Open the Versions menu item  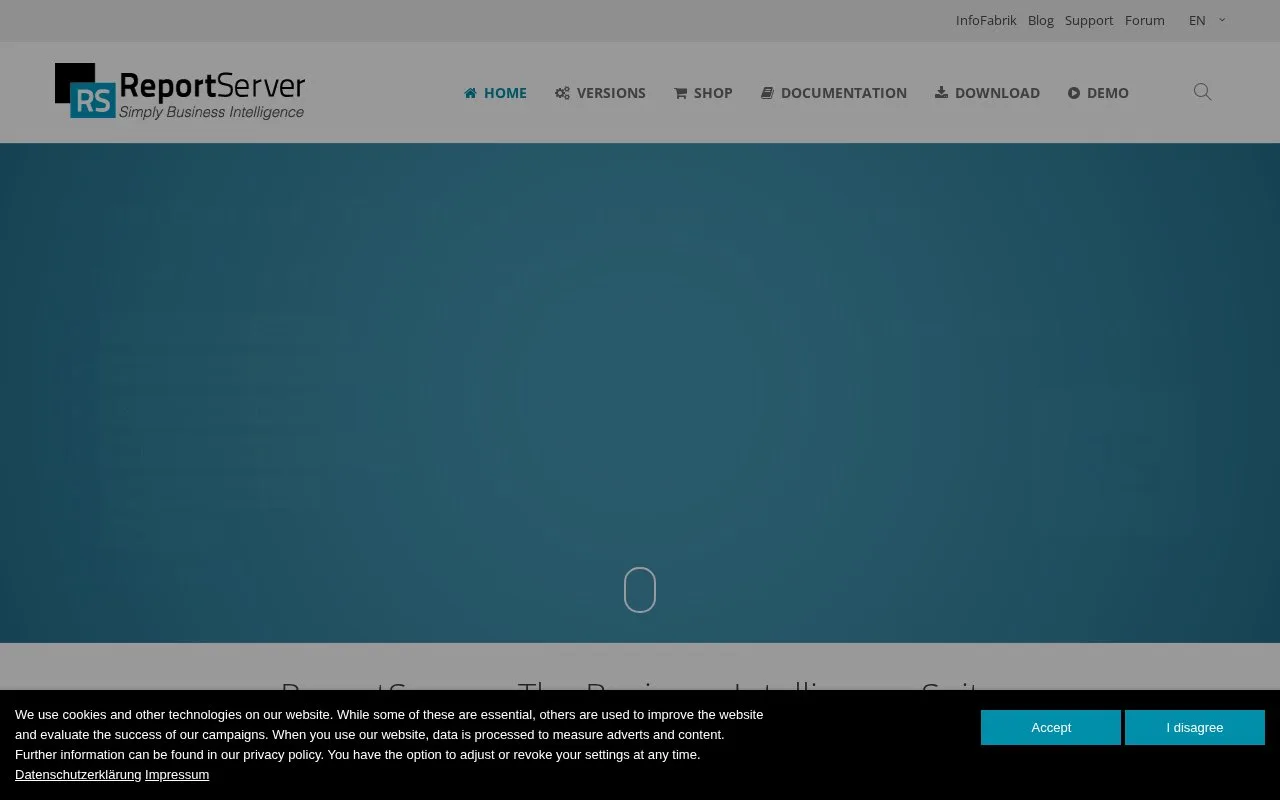[x=600, y=93]
